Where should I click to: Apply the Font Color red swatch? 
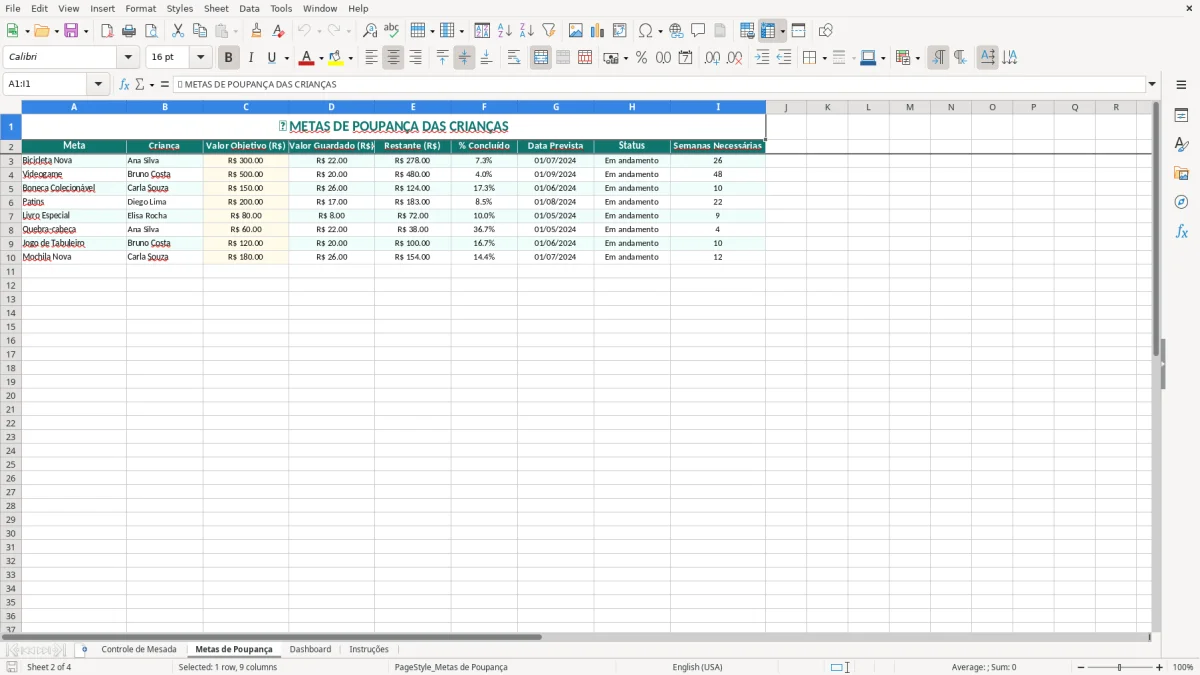(308, 58)
